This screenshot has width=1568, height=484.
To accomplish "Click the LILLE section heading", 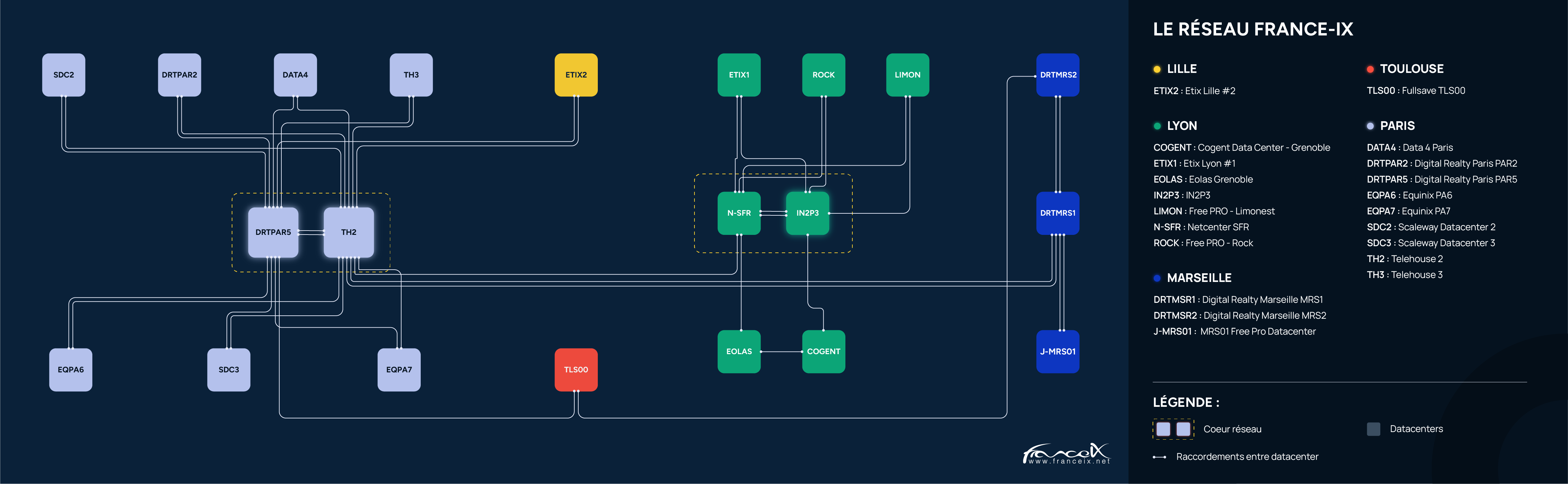I will [x=1181, y=69].
